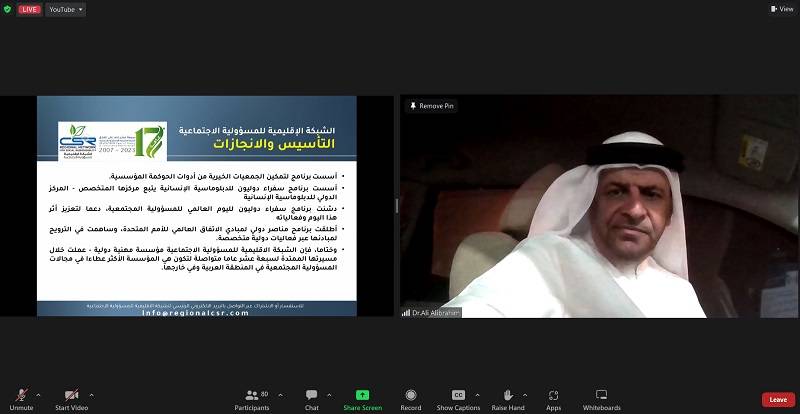This screenshot has height=414, width=800.
Task: Open the Participants panel
Action: pos(250,395)
